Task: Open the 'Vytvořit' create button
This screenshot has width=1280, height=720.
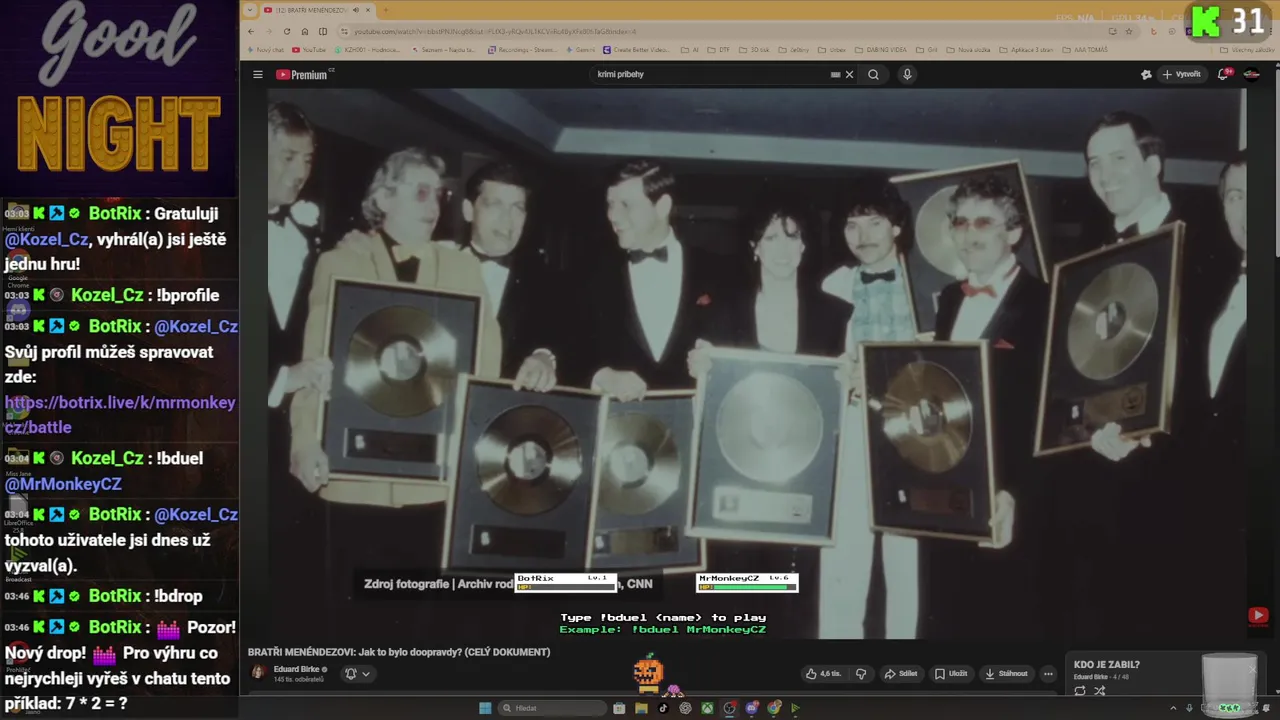Action: pyautogui.click(x=1181, y=74)
